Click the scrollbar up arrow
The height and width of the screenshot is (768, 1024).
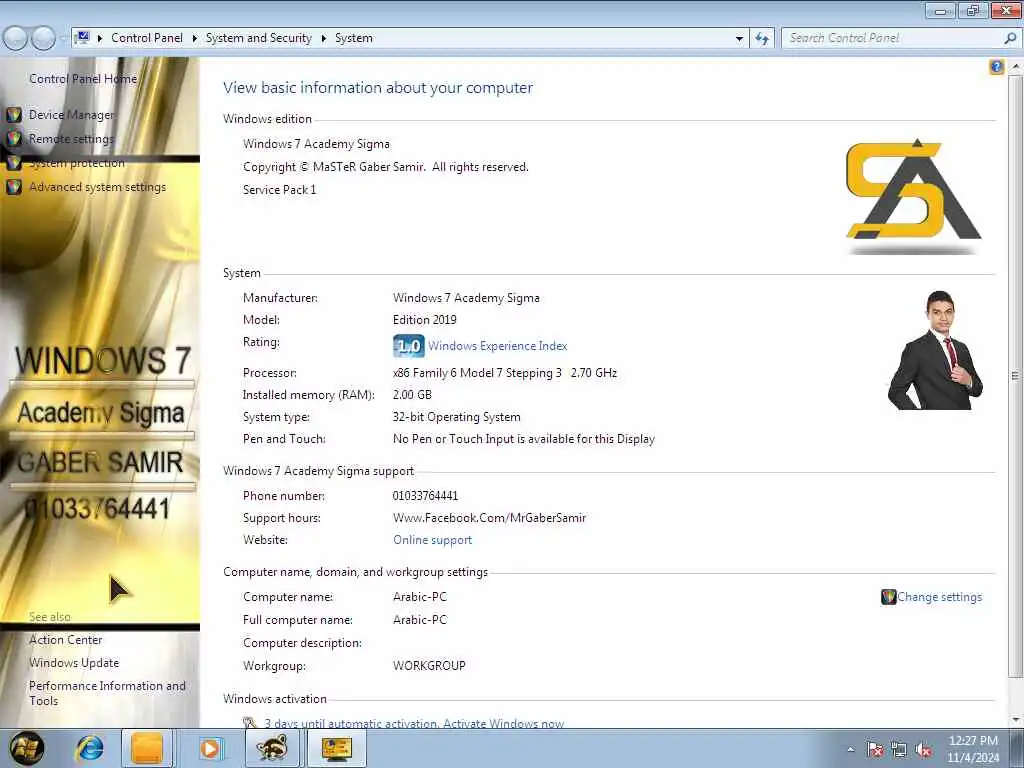[1015, 67]
